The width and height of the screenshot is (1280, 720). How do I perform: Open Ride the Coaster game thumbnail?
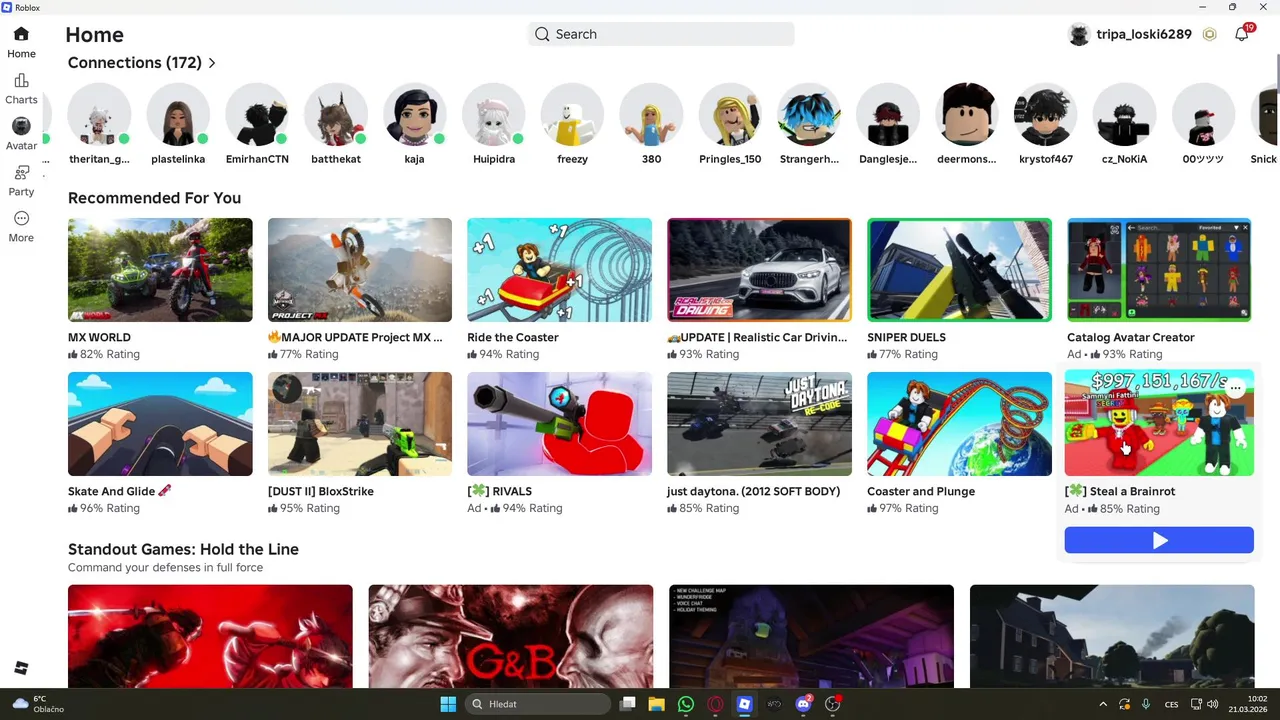point(559,270)
